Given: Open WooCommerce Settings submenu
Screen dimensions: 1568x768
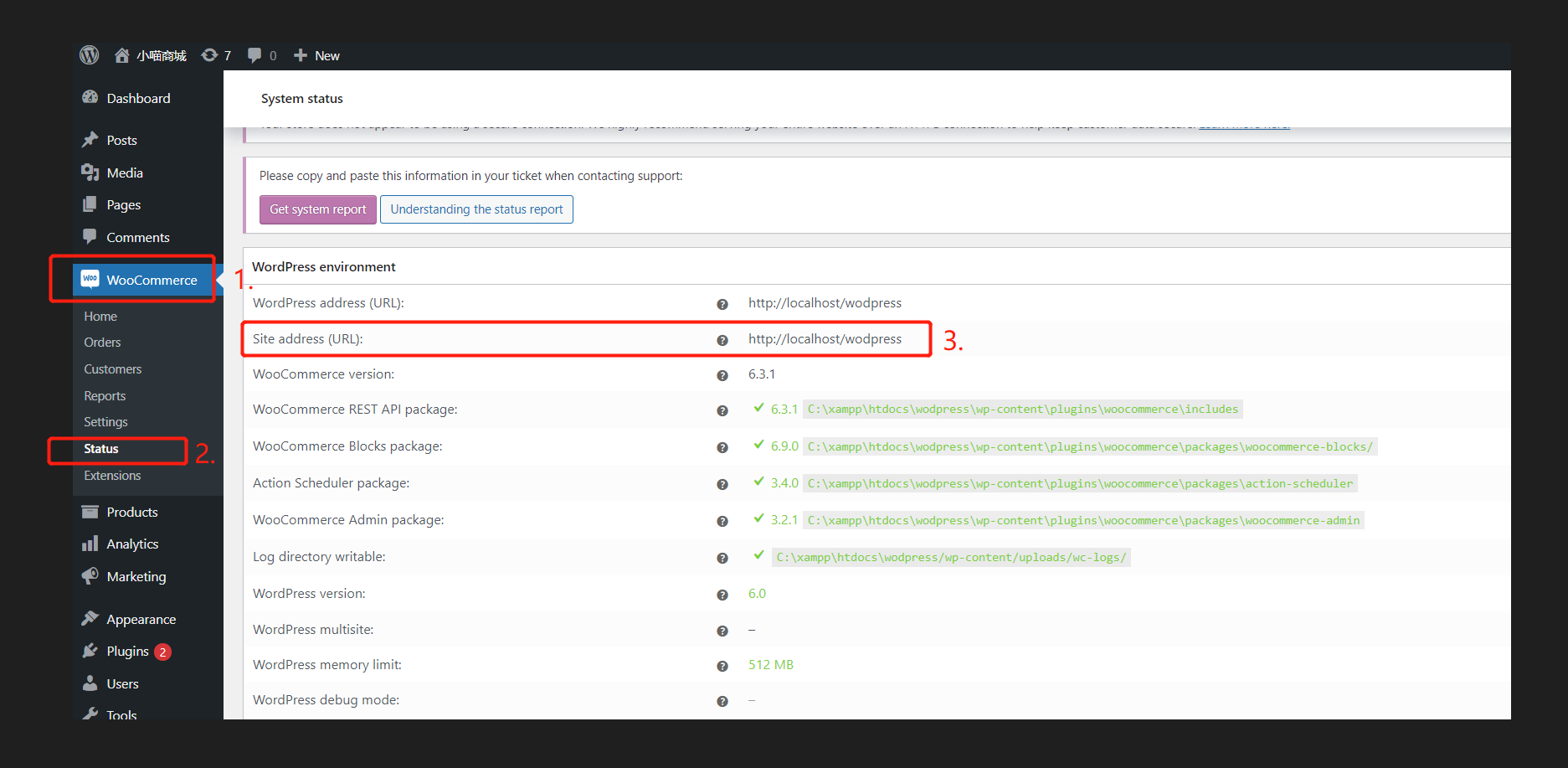Looking at the screenshot, I should coord(105,421).
